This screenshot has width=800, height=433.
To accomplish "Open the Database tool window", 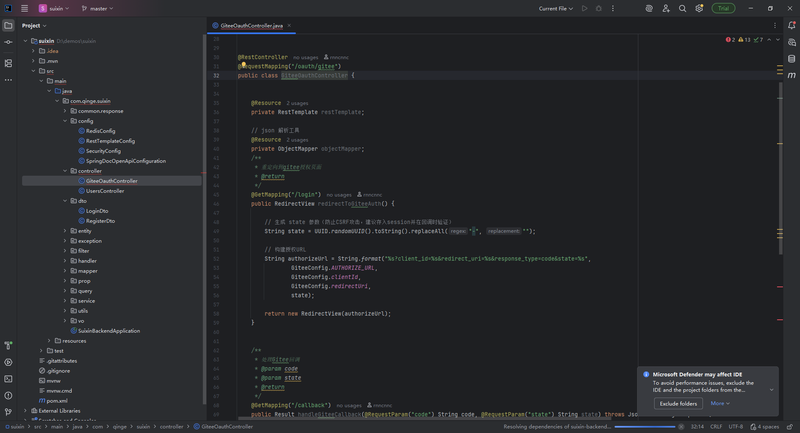I will coord(792,57).
